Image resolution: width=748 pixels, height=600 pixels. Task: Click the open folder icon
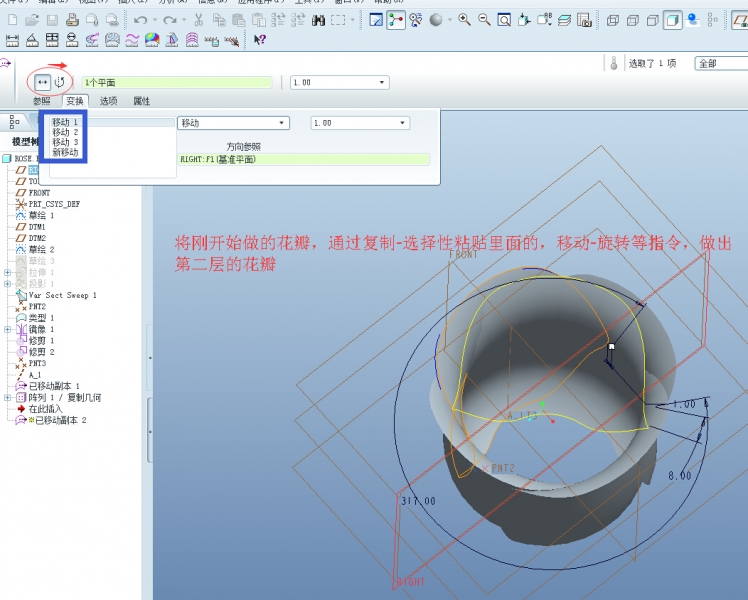tap(32, 20)
